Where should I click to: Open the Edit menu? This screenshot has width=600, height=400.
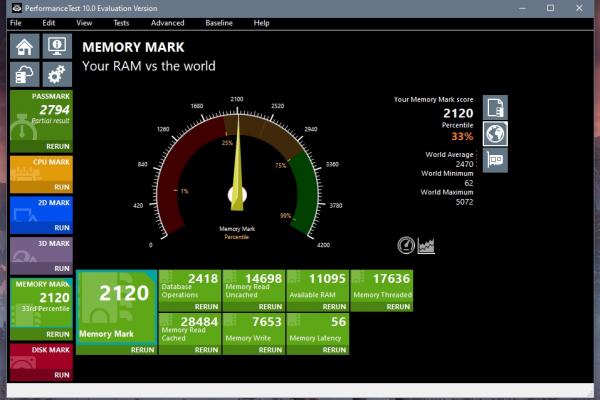coord(49,23)
